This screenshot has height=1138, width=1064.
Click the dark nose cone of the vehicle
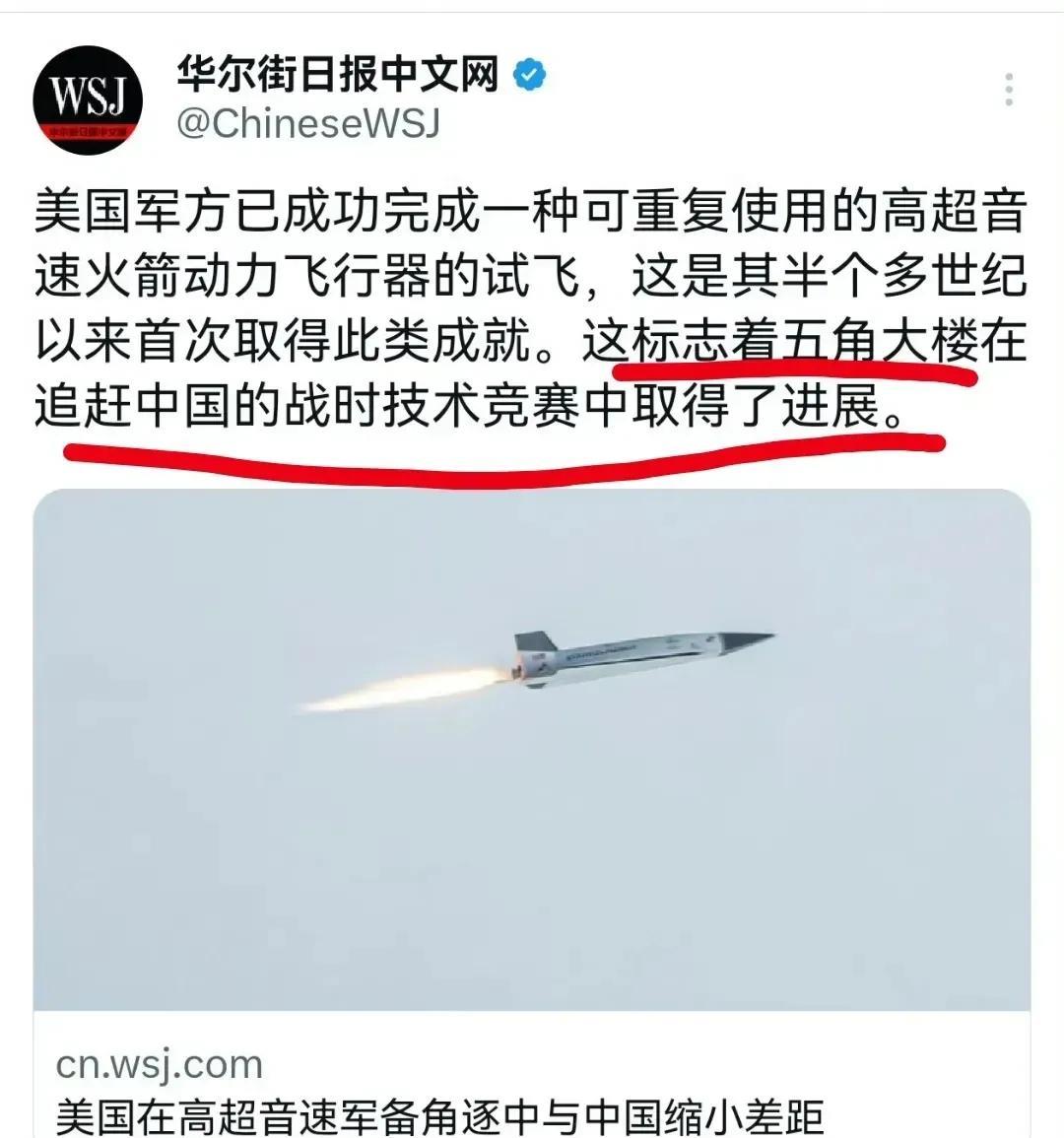746,640
